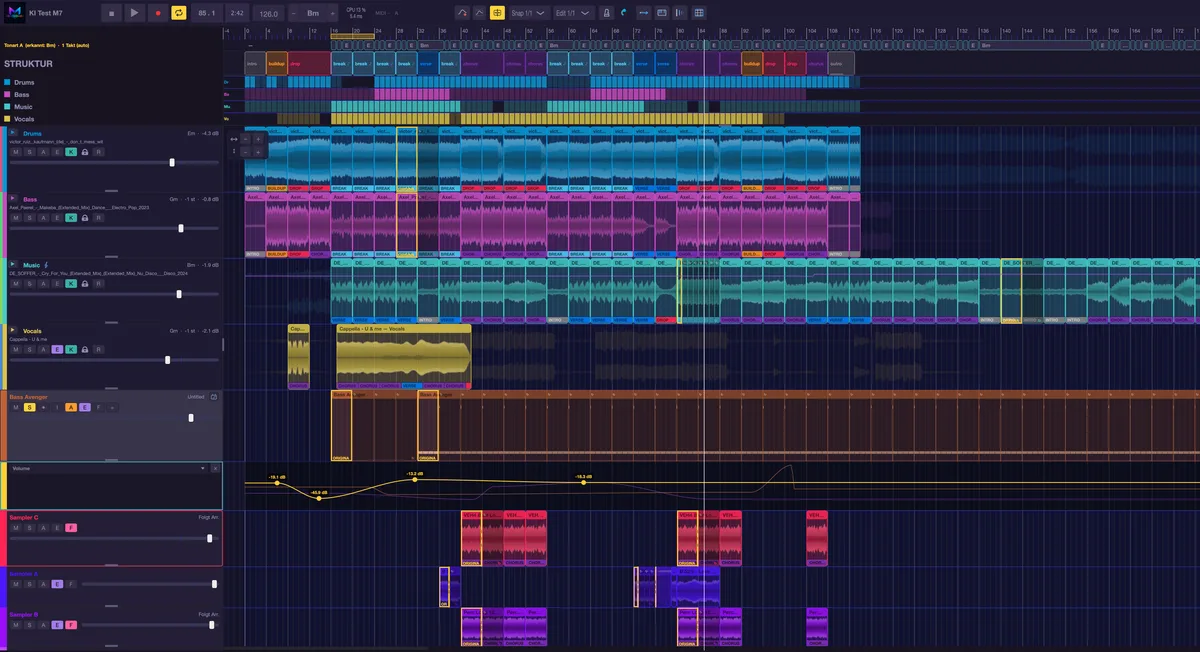Click the panel layout icon in top toolbar
Image resolution: width=1200 pixels, height=652 pixels.
click(x=663, y=13)
